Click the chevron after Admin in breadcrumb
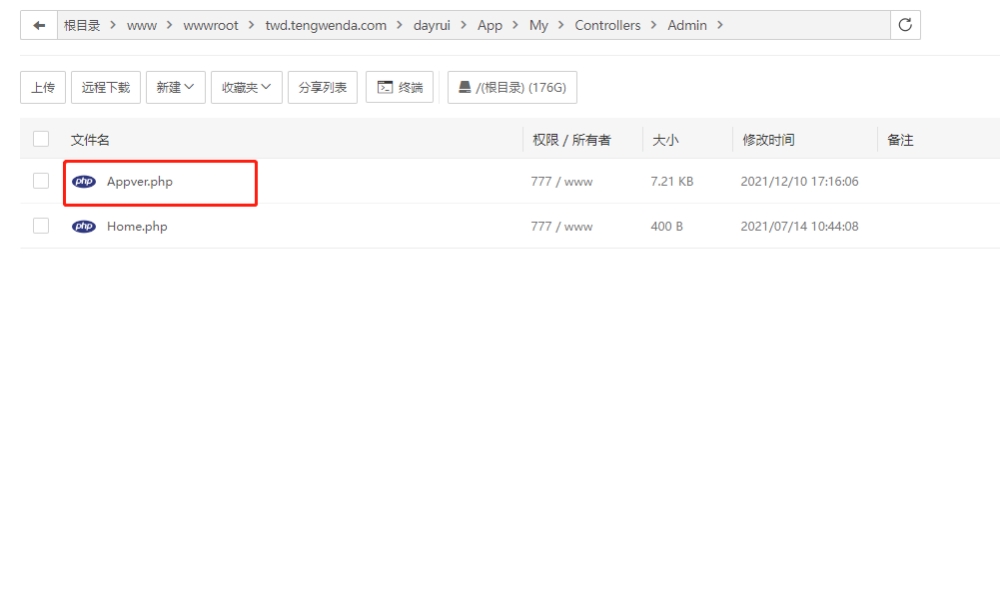 pyautogui.click(x=720, y=25)
